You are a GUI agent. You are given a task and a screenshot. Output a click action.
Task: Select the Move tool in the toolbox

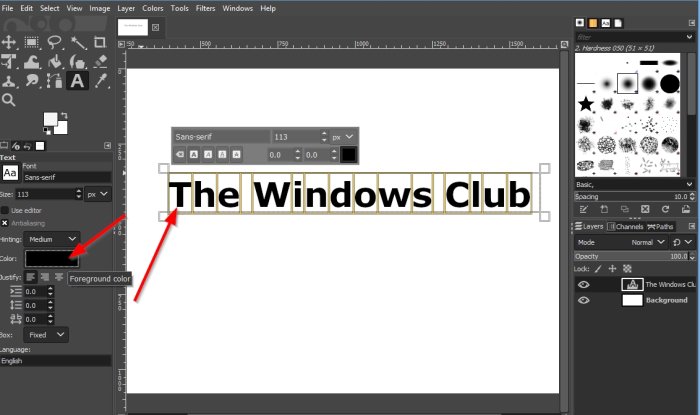point(8,42)
